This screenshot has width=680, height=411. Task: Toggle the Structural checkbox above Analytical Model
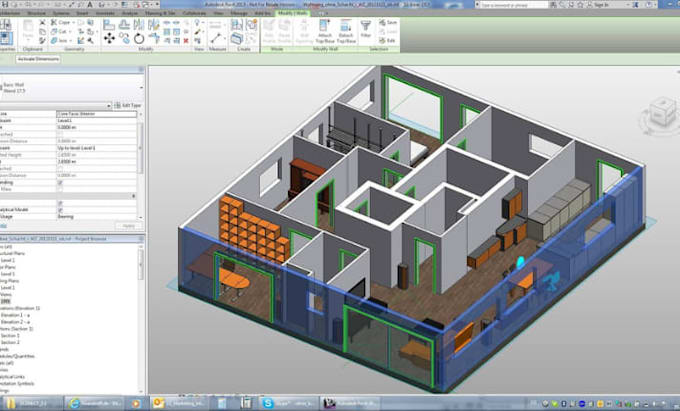60,203
